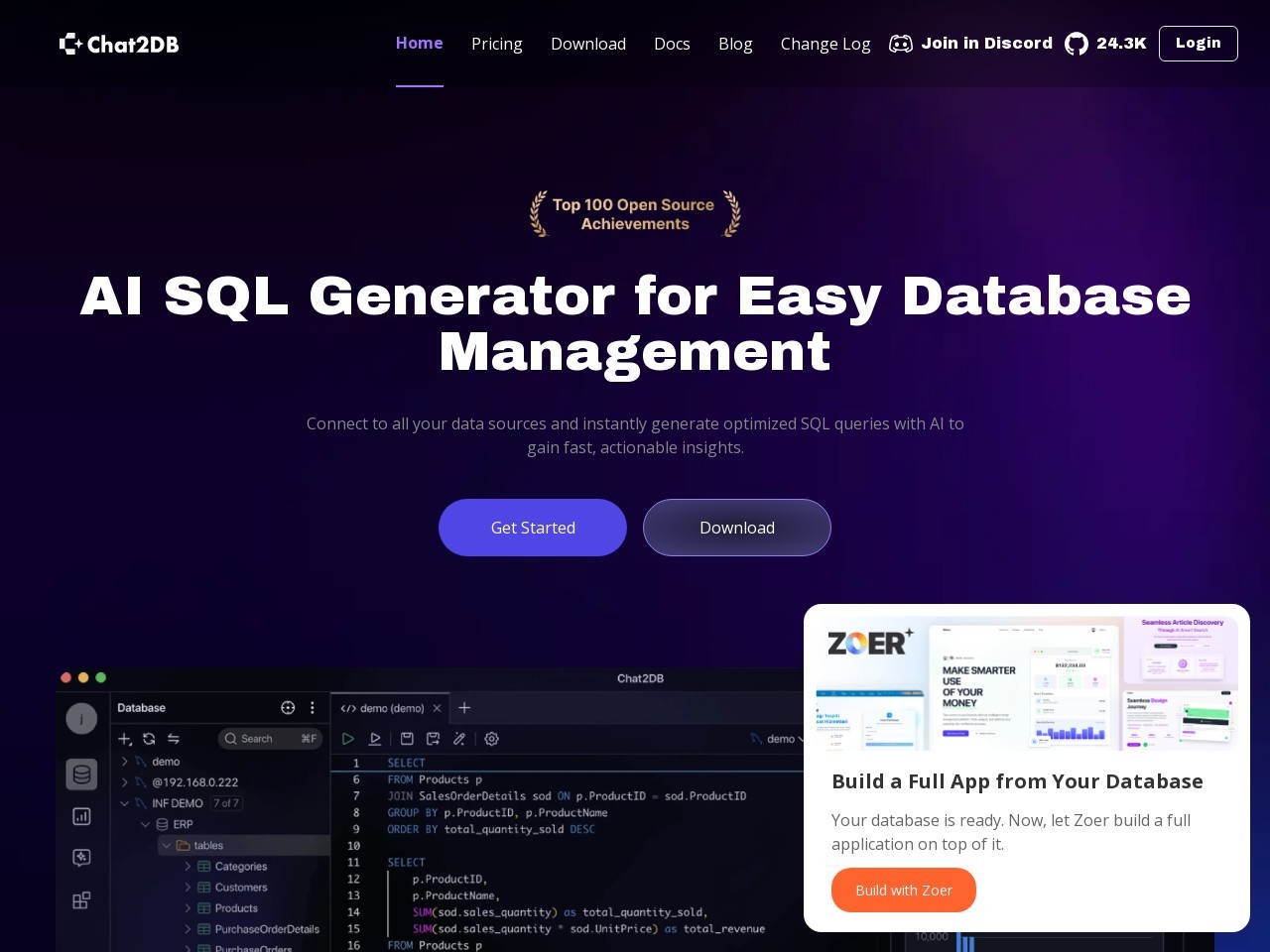Click the Discord icon in navigation
This screenshot has height=952, width=1270.
(x=900, y=44)
